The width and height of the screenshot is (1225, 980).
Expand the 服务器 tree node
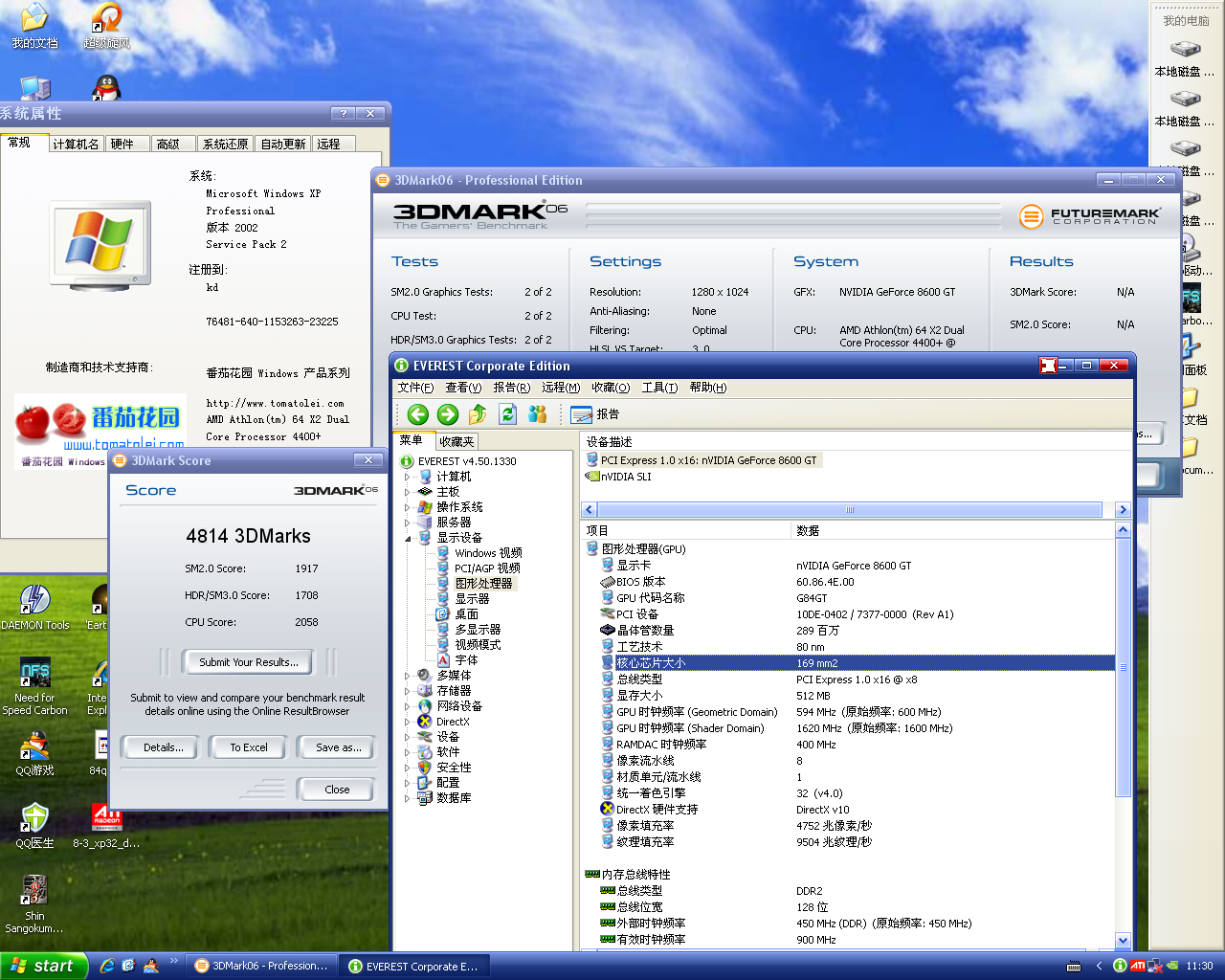pyautogui.click(x=407, y=523)
